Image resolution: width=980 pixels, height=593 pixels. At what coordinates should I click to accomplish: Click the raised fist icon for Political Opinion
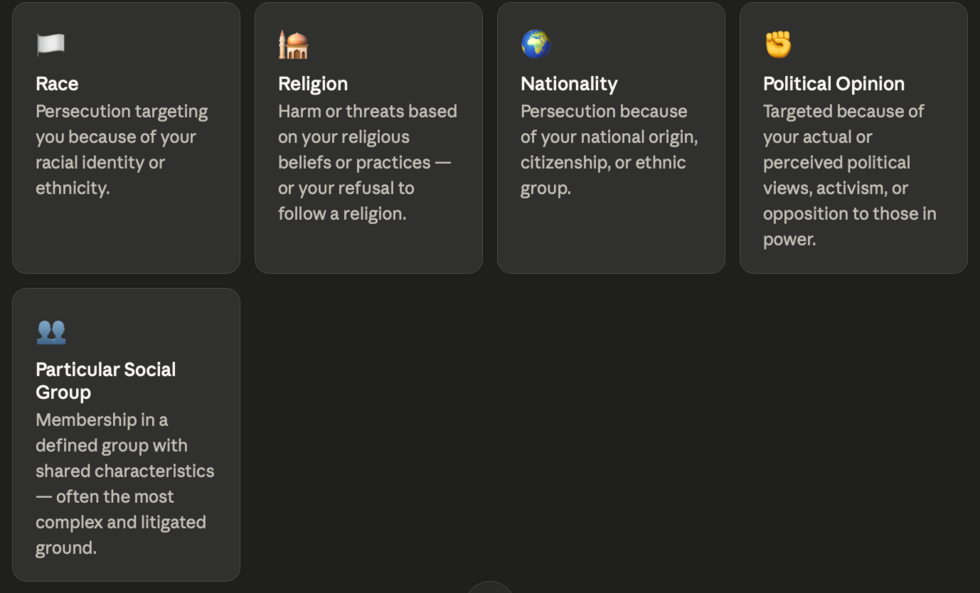point(778,44)
